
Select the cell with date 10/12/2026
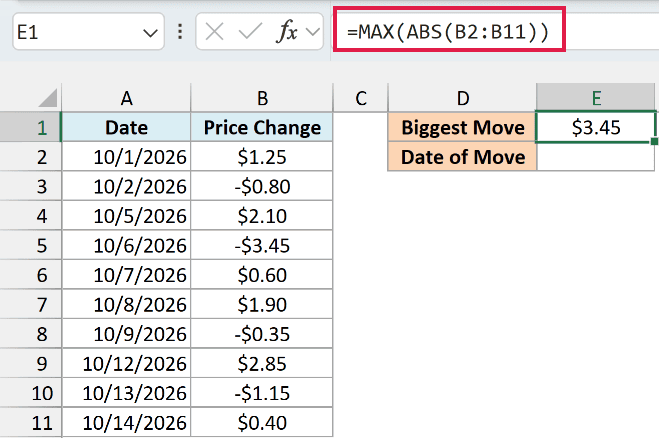(126, 363)
